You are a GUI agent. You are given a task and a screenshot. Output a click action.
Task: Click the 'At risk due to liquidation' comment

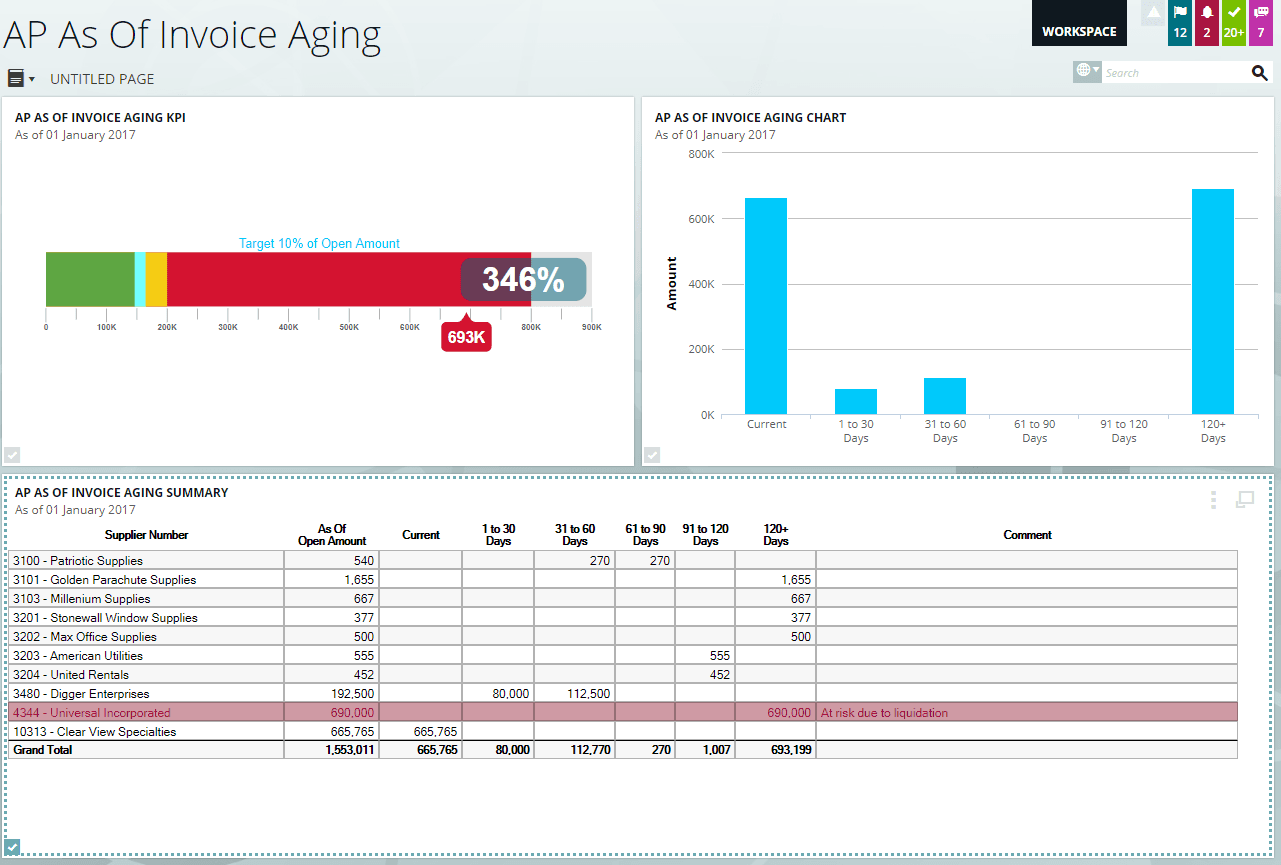(x=884, y=713)
